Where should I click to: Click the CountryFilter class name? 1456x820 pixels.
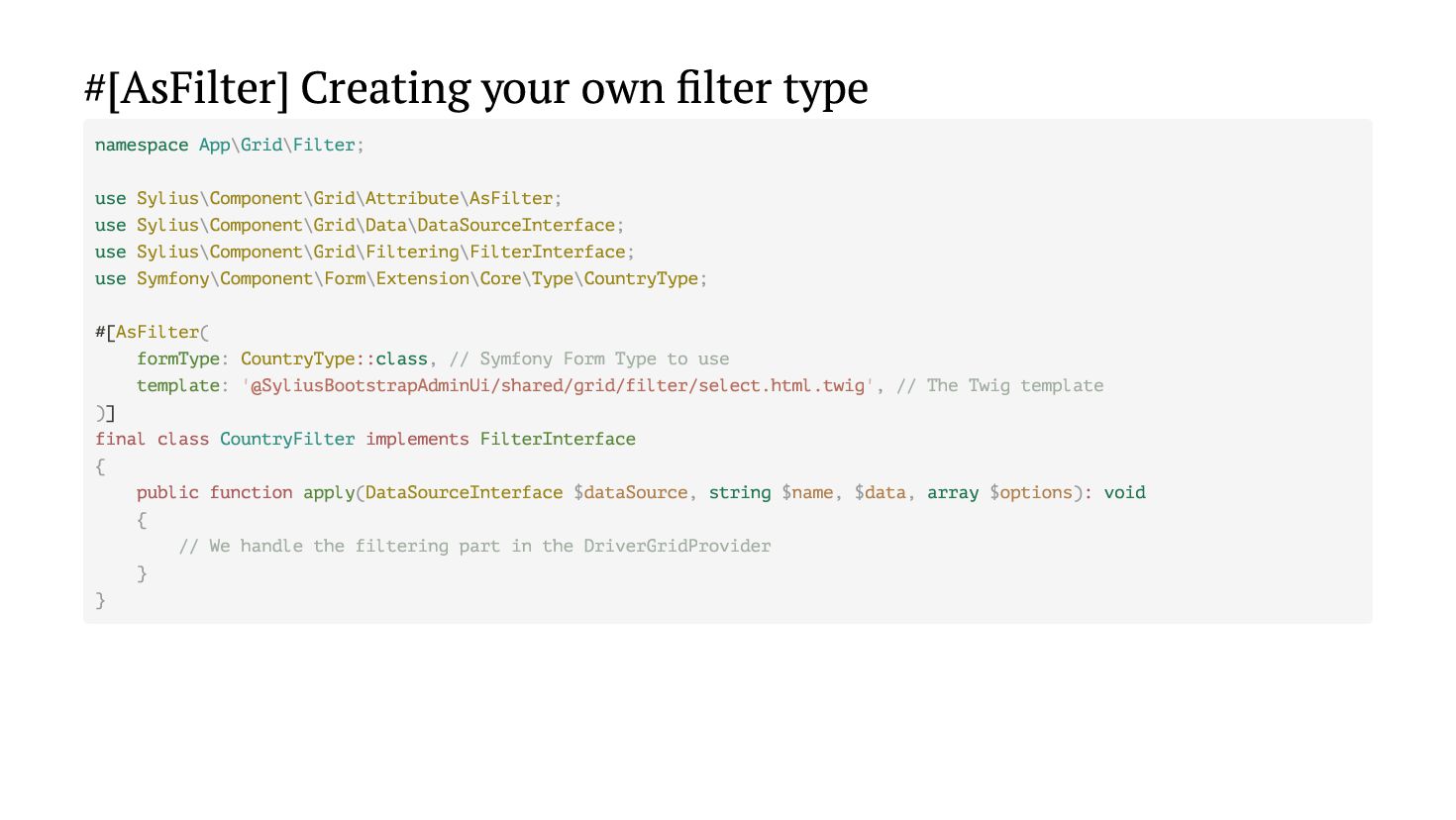287,440
